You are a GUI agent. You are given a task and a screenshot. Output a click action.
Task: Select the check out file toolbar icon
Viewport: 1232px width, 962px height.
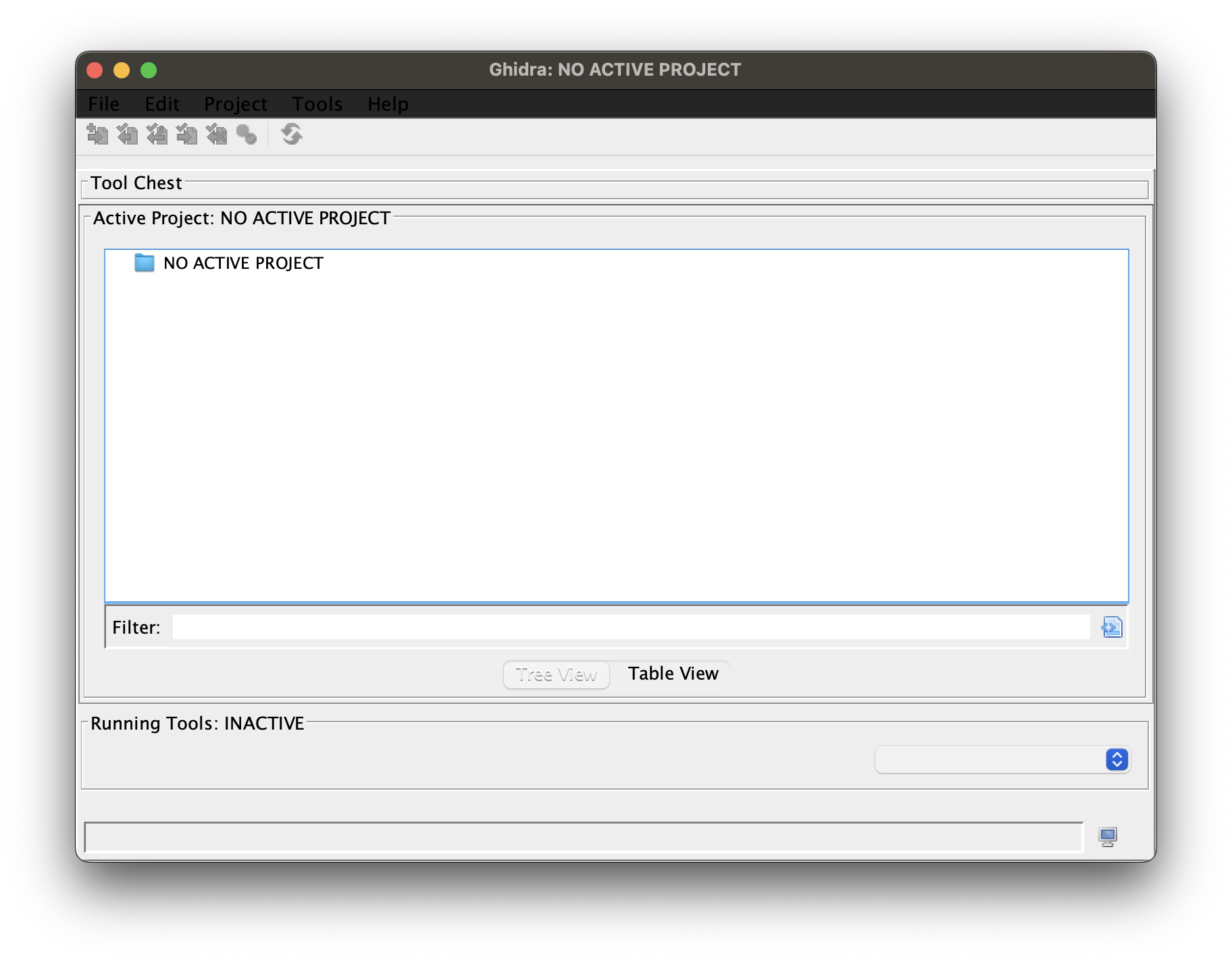coord(128,135)
